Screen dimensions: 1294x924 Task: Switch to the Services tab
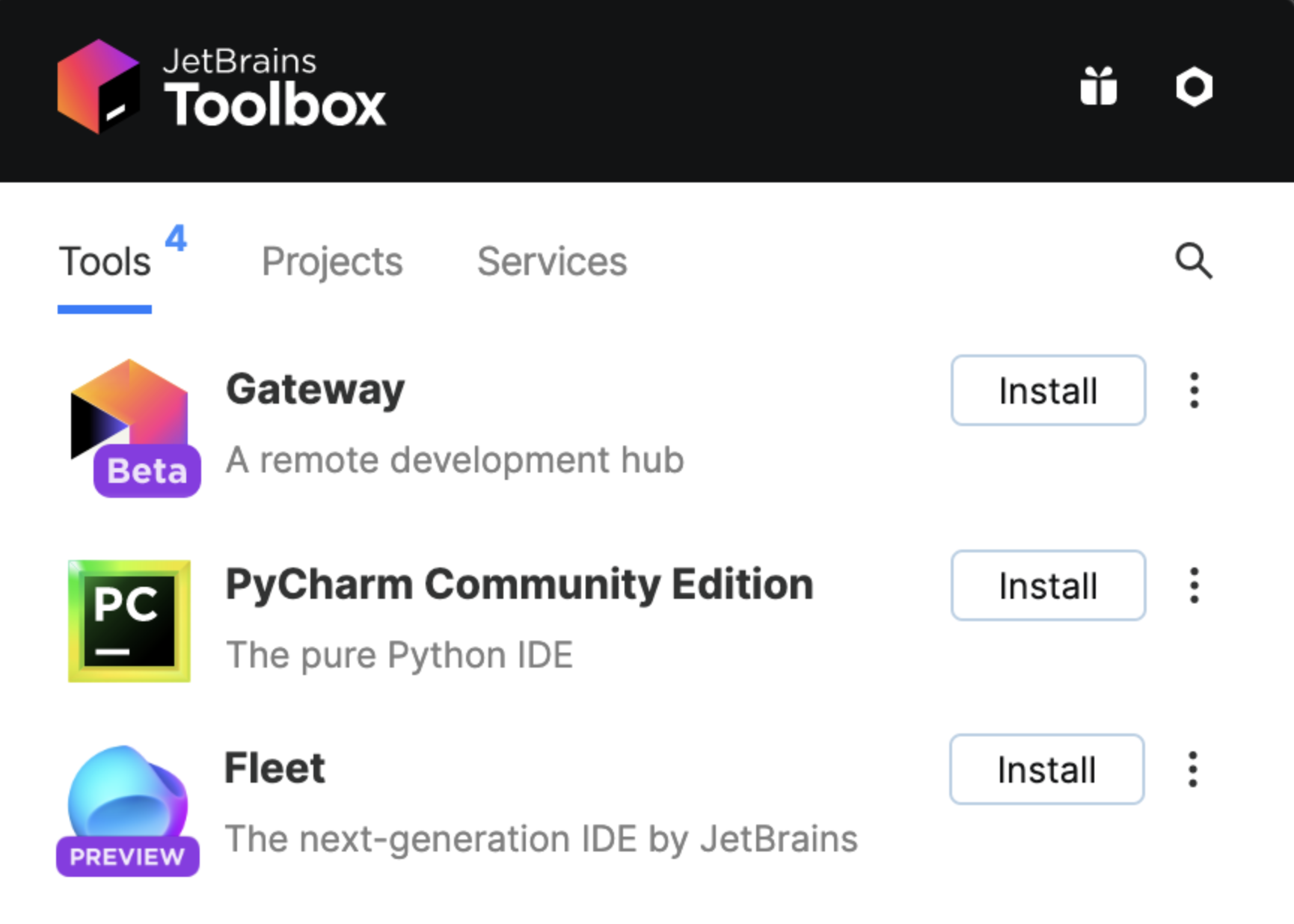pyautogui.click(x=552, y=261)
